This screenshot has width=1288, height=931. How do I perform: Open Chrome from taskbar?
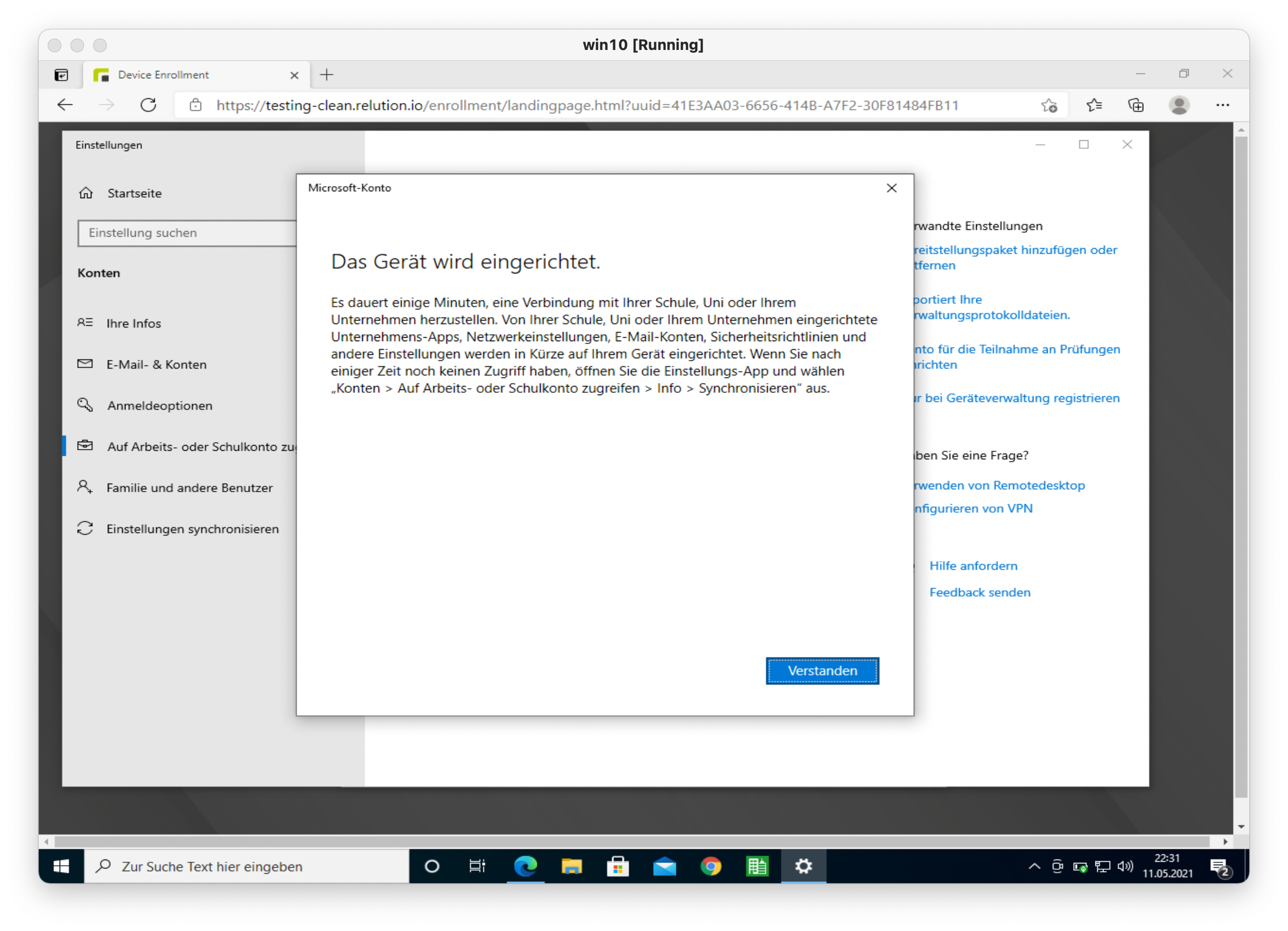710,866
